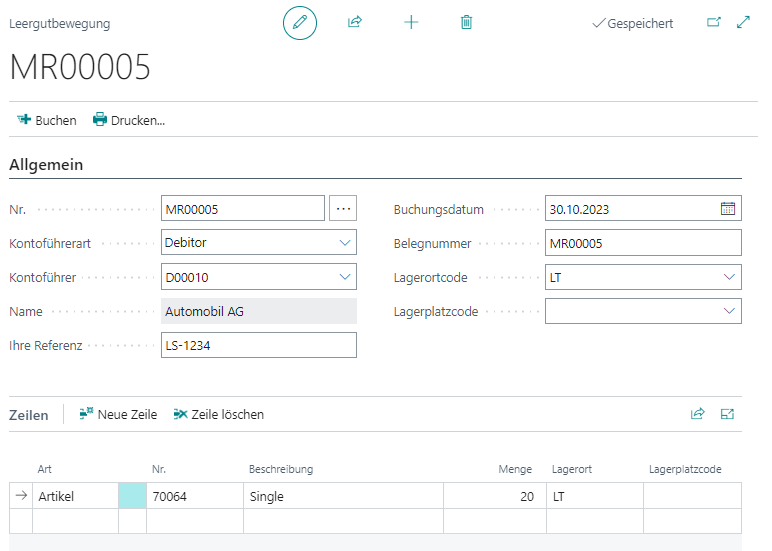Expand the Kontoführer dropdown
The image size is (772, 551).
(x=345, y=277)
